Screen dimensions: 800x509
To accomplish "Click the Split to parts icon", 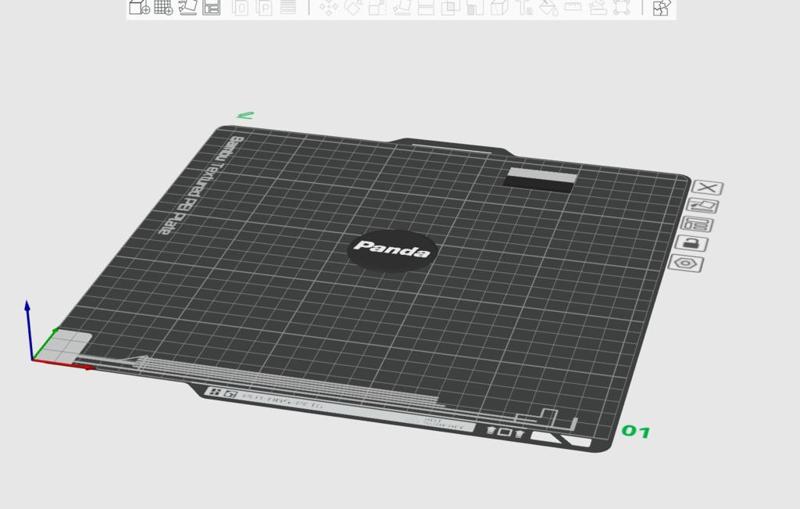I will click(264, 8).
